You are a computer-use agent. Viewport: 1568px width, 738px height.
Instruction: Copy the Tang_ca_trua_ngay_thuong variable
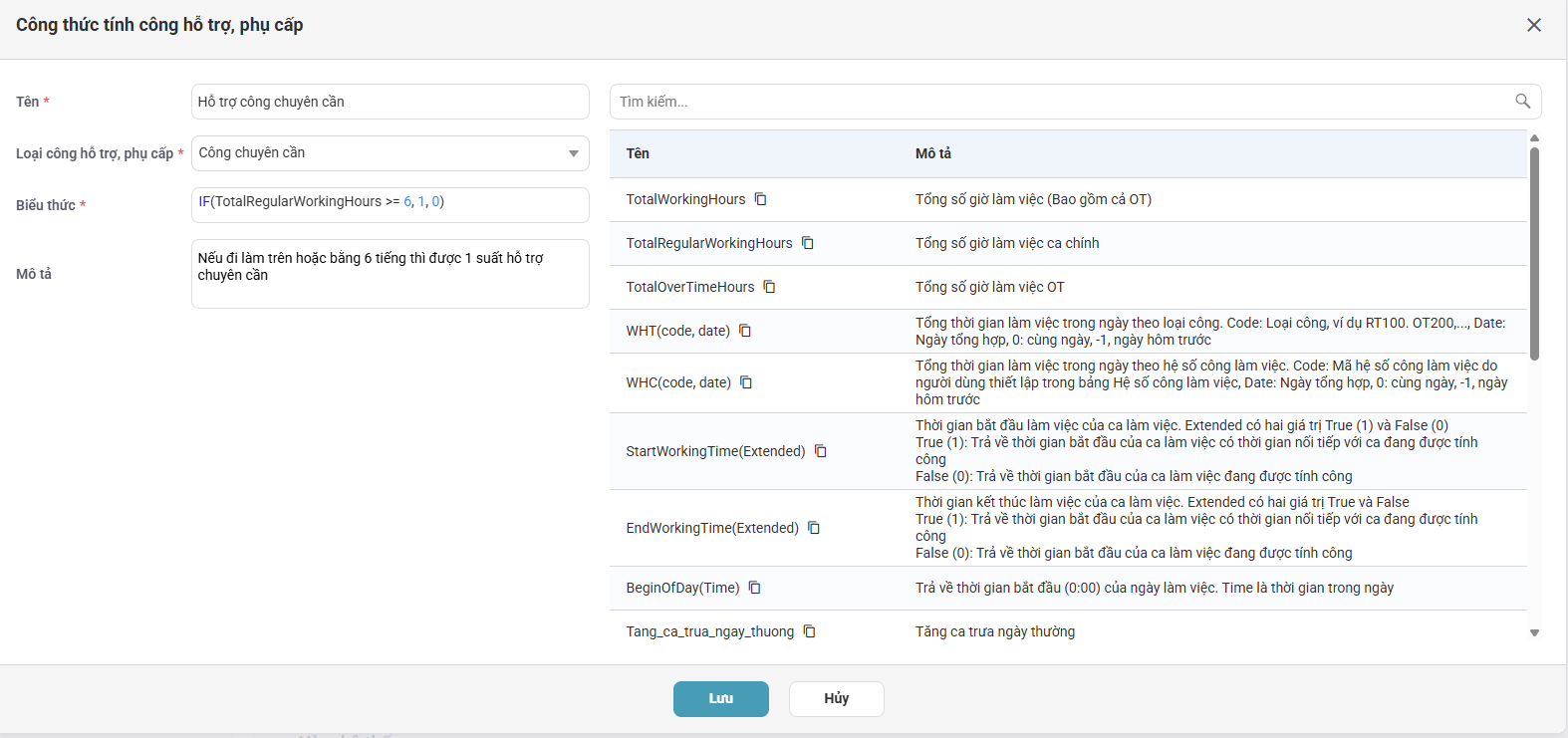(810, 631)
